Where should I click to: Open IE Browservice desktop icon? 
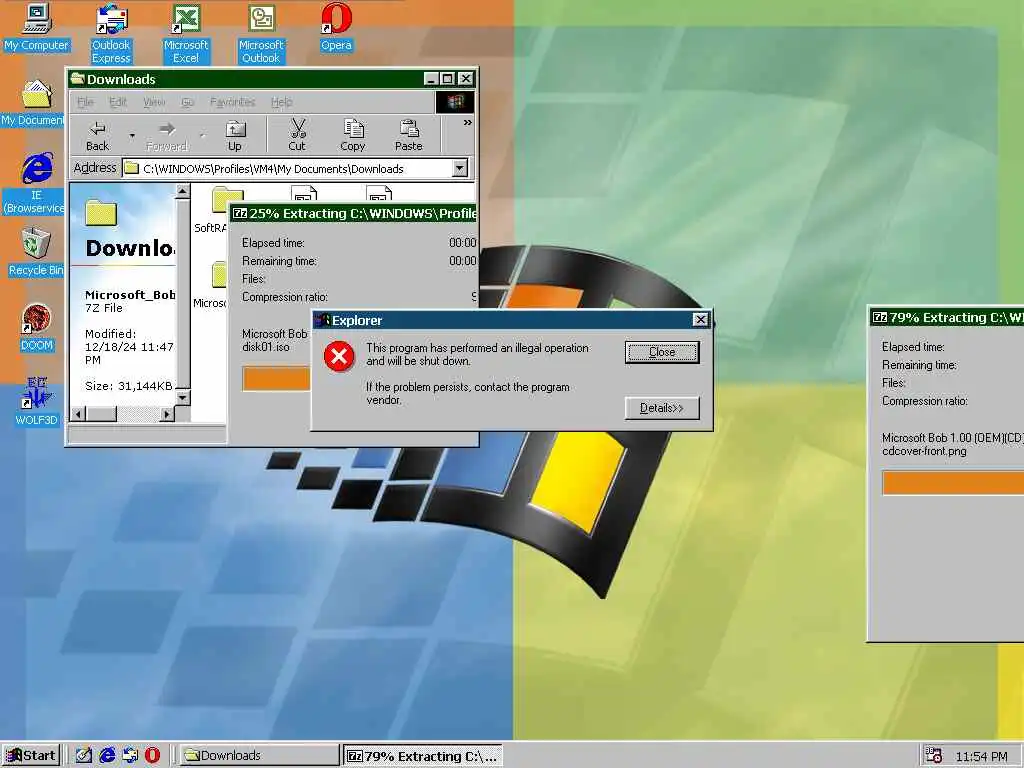click(x=36, y=183)
